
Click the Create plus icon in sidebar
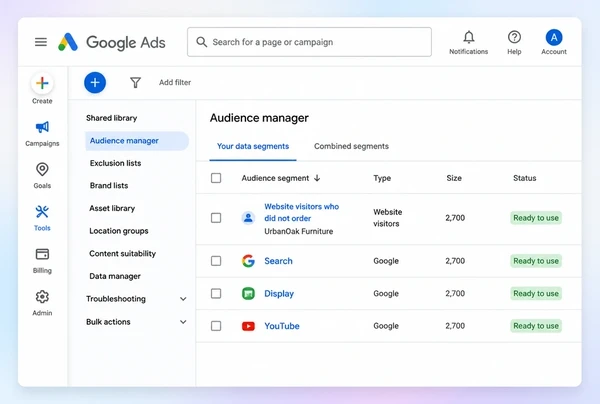(42, 83)
